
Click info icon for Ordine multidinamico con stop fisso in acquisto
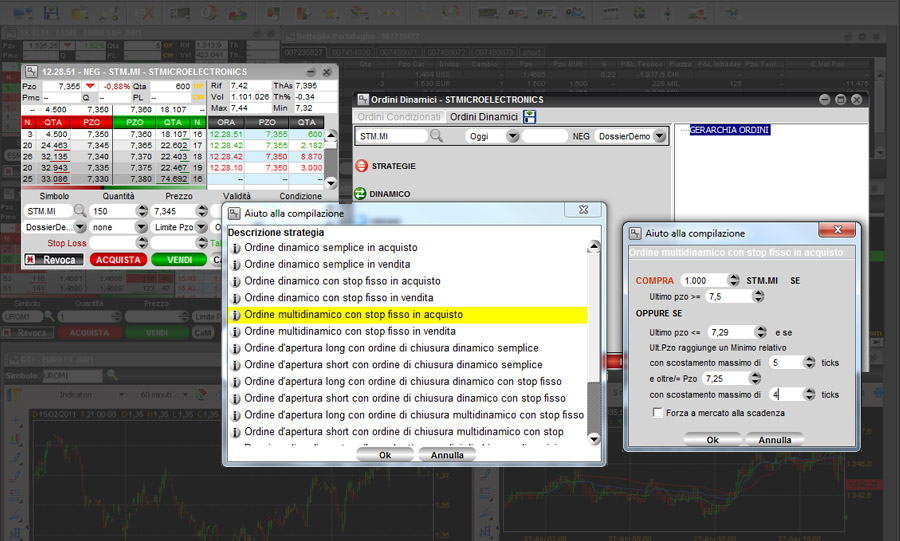click(235, 315)
